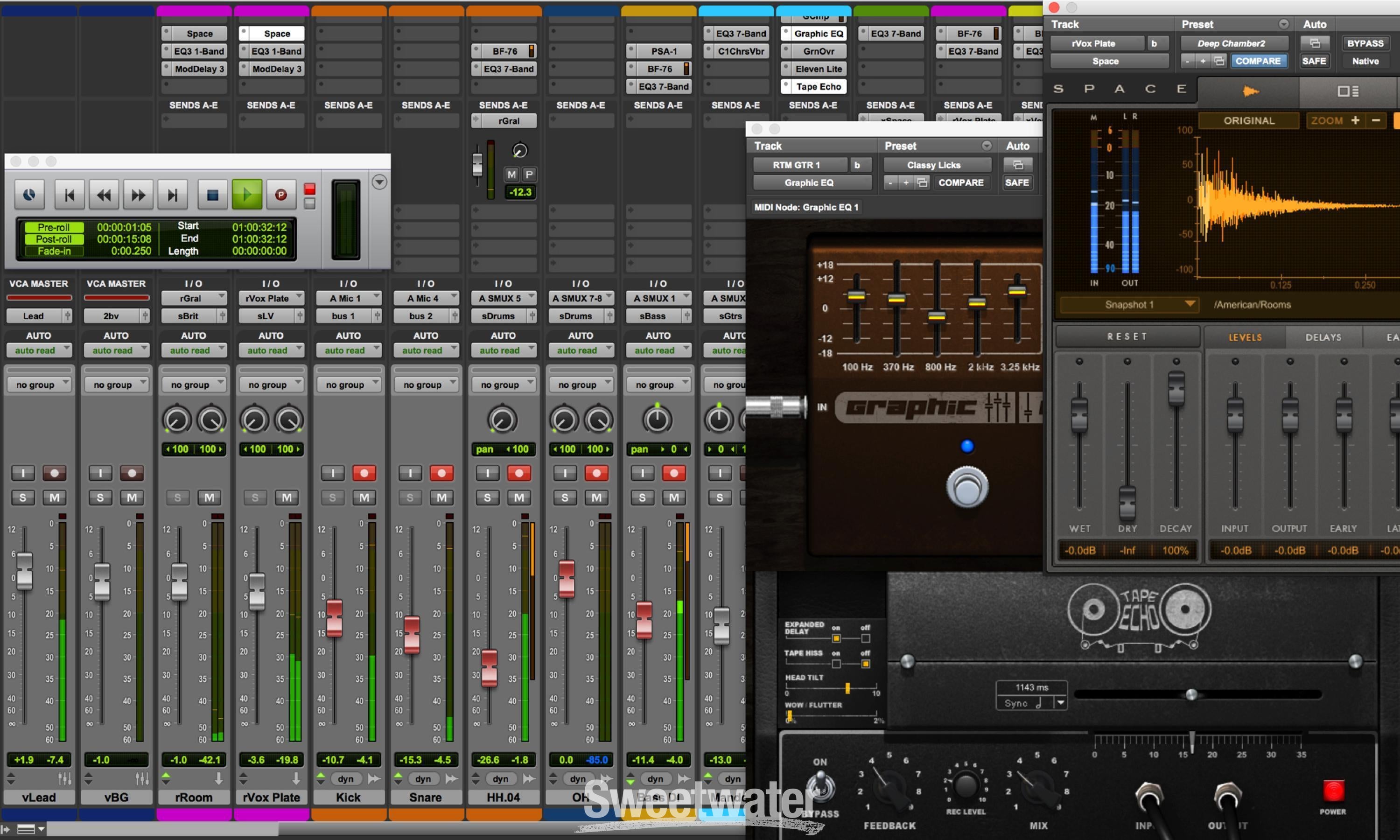Click the Tape Echo red power button
The image size is (1400, 840).
tap(1333, 791)
